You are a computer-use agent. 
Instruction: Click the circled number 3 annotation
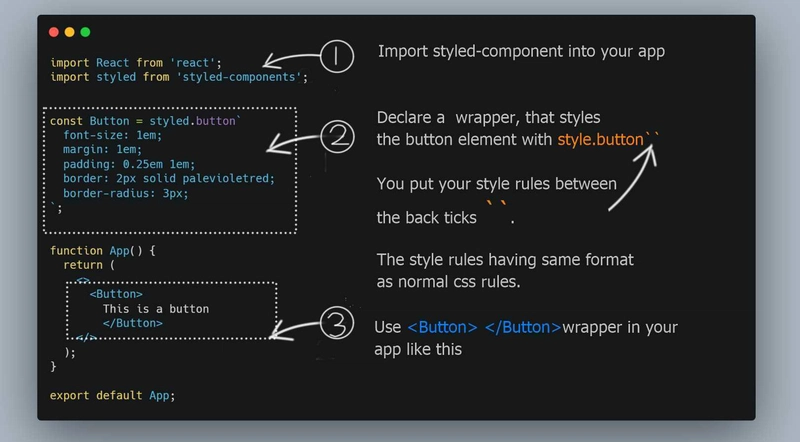(337, 323)
